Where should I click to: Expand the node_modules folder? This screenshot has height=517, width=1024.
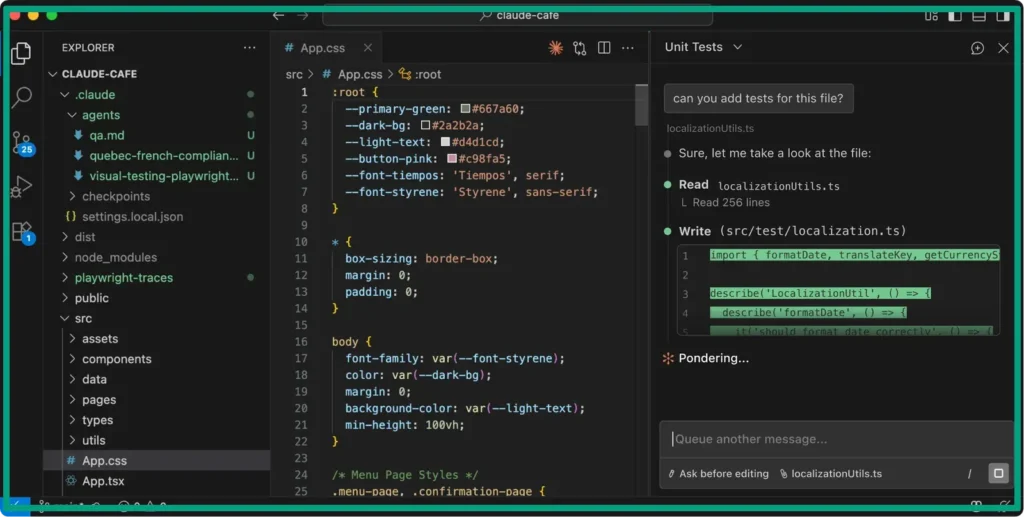[65, 257]
